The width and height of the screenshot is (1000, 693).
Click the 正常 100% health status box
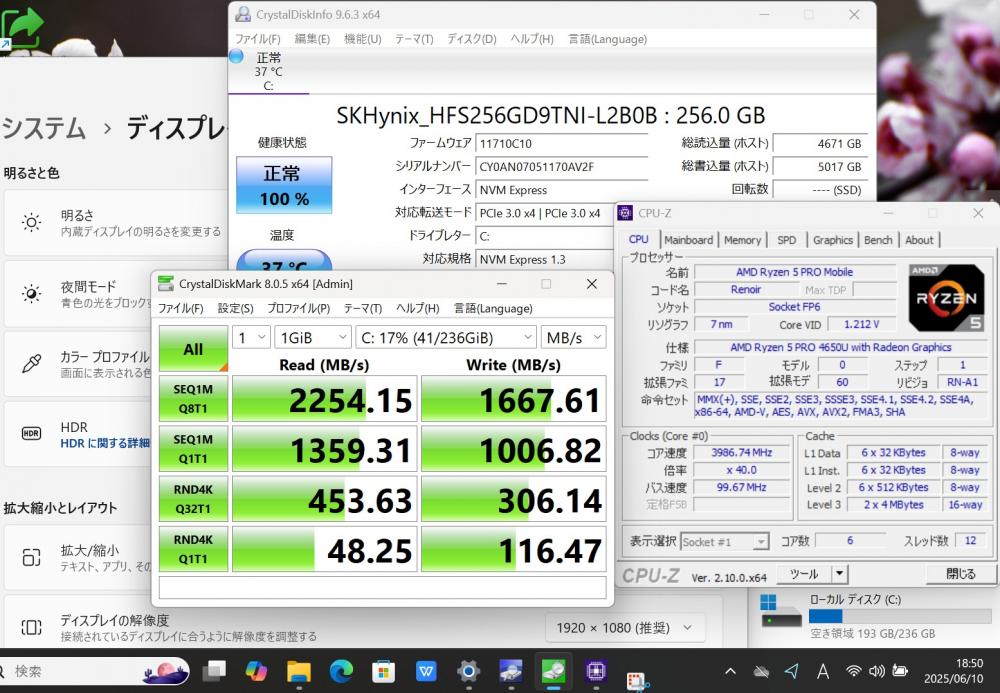pos(284,186)
